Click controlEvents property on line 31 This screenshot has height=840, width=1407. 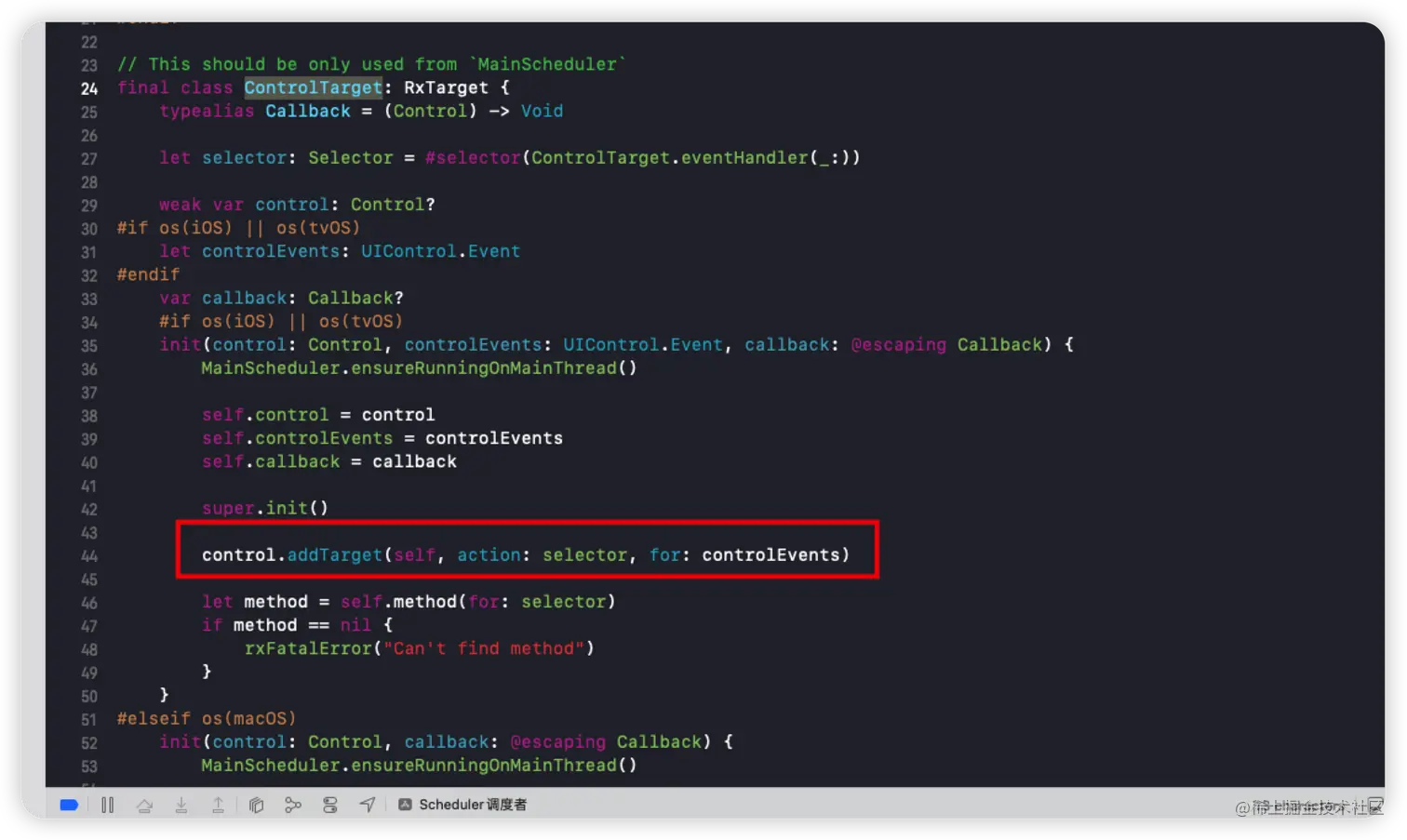click(x=271, y=251)
